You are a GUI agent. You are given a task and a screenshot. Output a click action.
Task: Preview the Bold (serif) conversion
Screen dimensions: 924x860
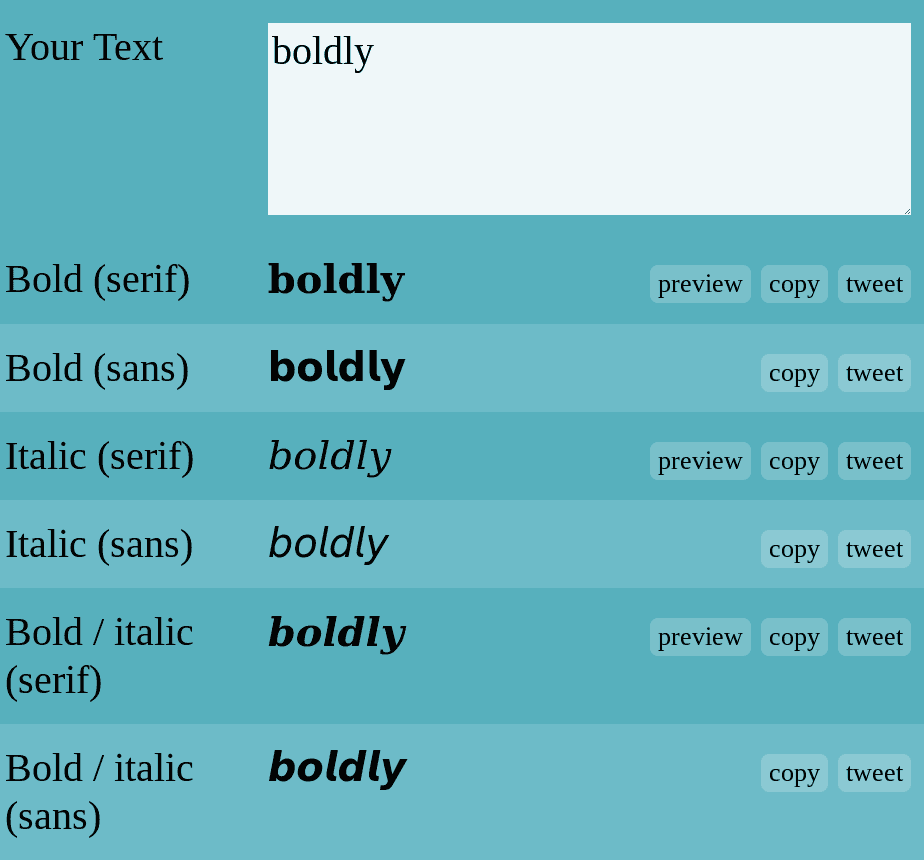coord(700,283)
